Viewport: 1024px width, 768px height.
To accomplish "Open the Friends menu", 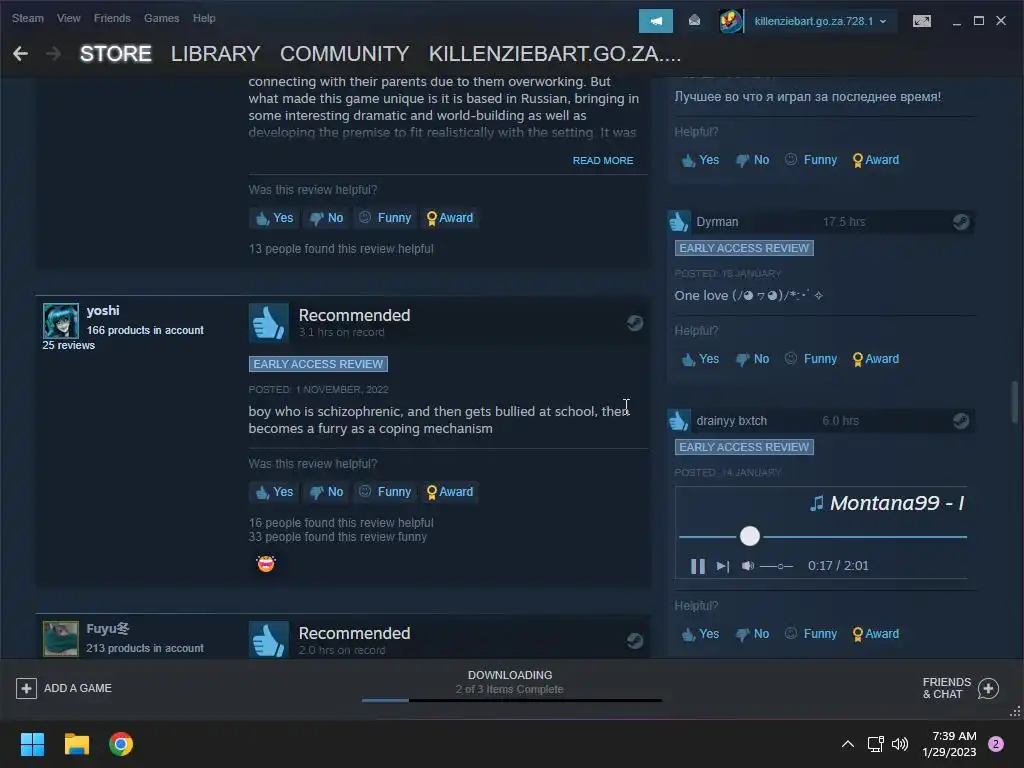I will click(x=112, y=18).
